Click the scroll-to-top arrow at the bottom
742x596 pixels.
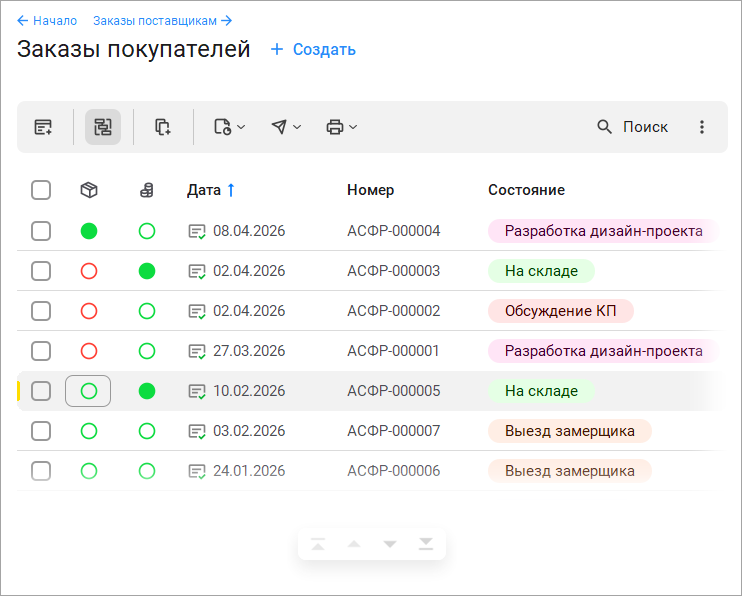(318, 544)
